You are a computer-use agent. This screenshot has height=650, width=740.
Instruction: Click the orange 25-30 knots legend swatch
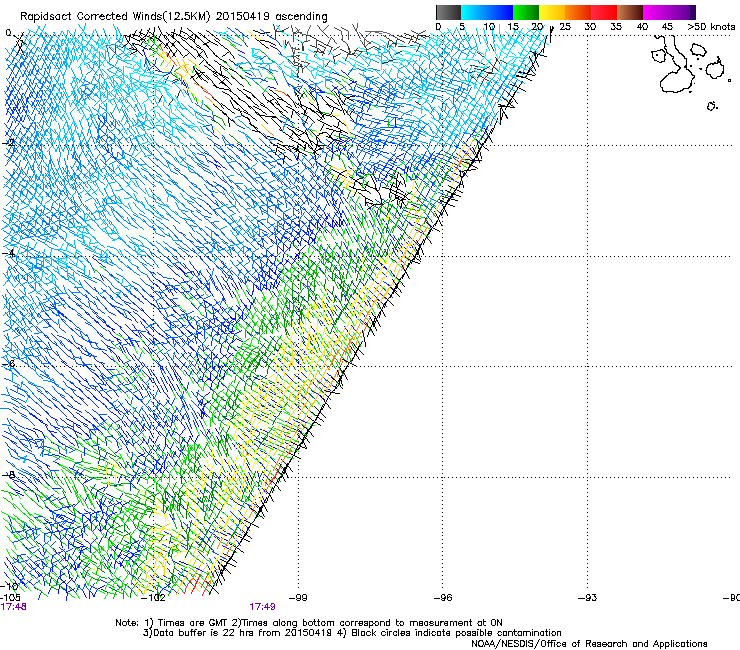578,12
